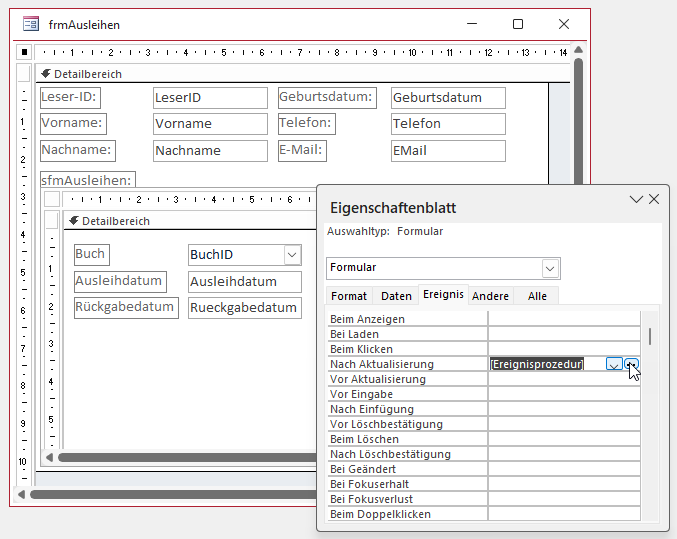Maximize the frmAusleihen window

518,24
